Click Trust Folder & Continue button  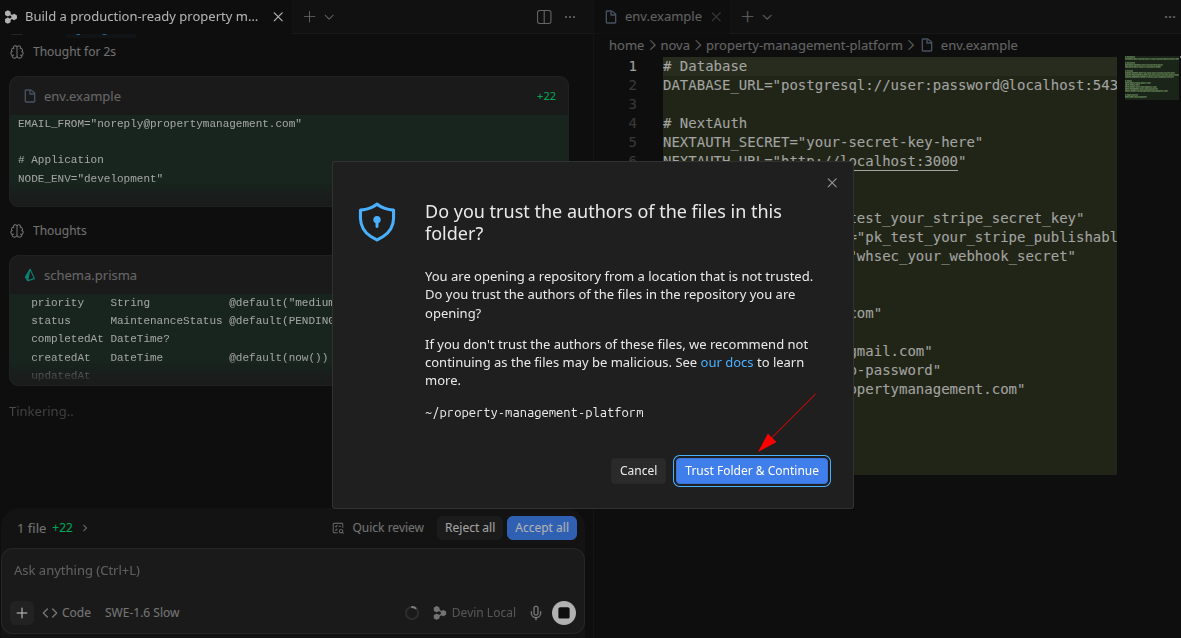pos(752,471)
